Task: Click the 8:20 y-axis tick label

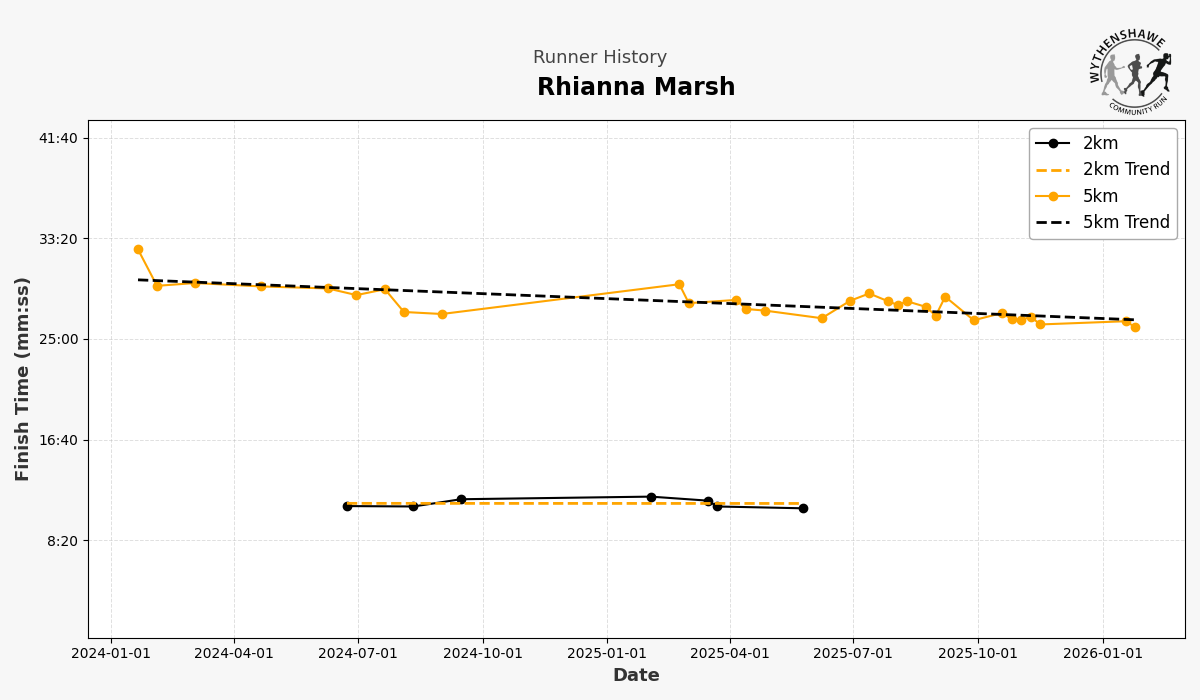Action: [x=61, y=541]
